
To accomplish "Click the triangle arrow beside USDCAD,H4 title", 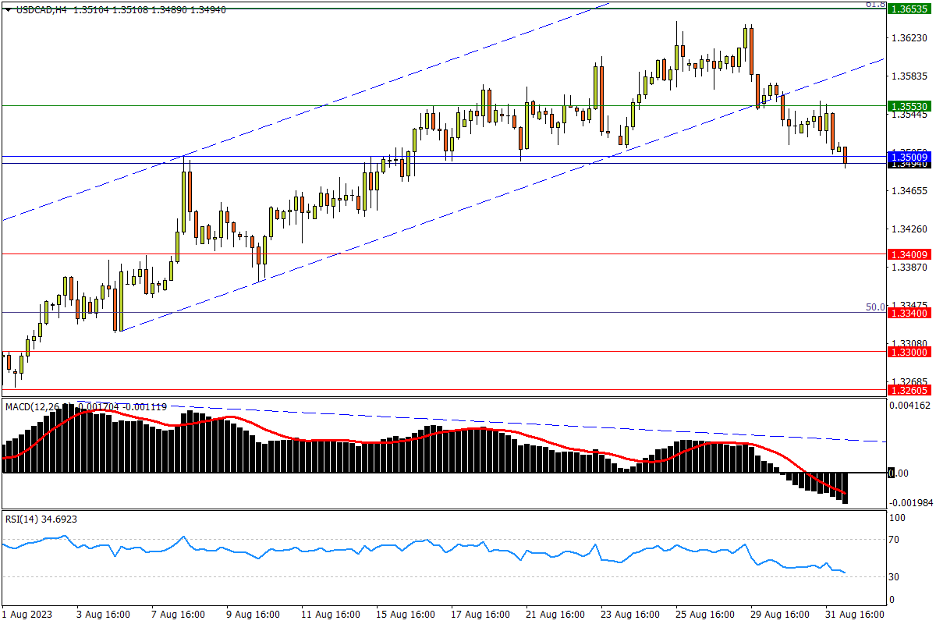I will point(8,9).
